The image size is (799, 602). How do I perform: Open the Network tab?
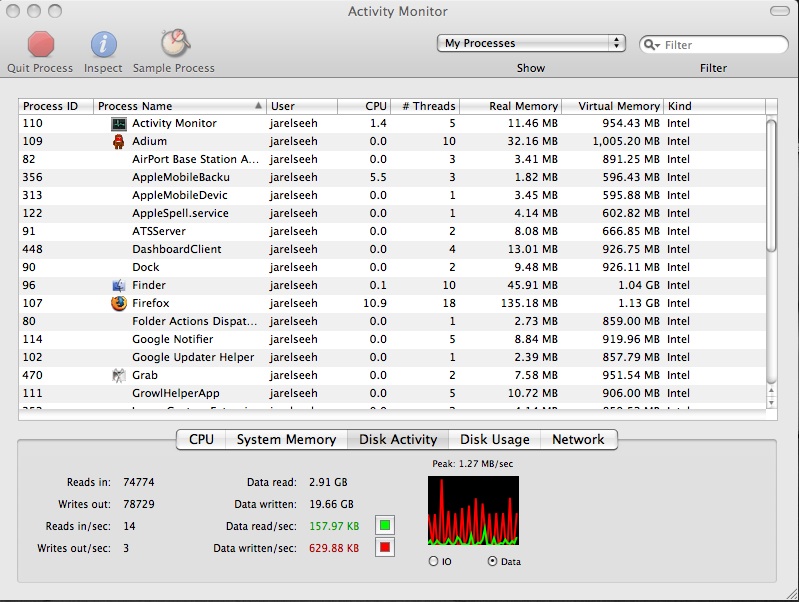[x=578, y=439]
